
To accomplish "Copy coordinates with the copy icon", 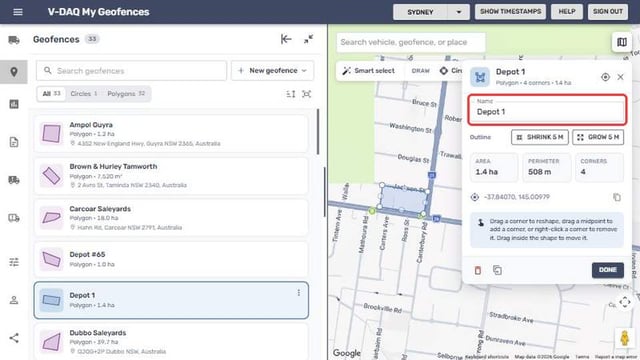I will pos(617,197).
